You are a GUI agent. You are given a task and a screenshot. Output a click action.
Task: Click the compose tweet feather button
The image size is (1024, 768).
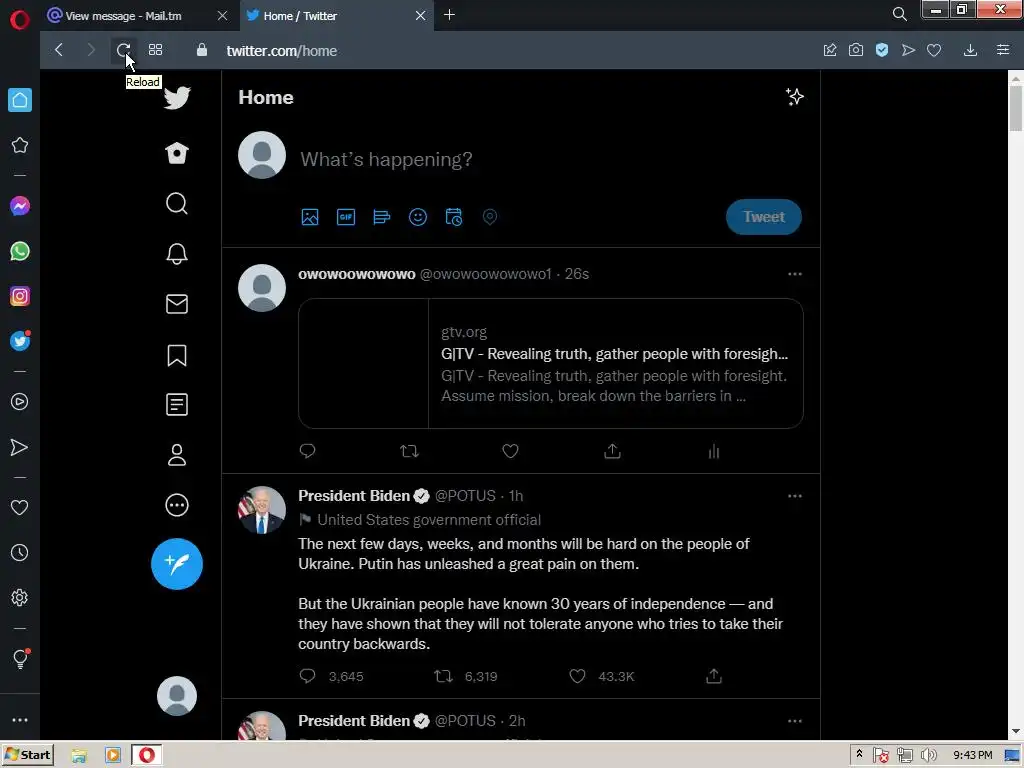coord(177,564)
